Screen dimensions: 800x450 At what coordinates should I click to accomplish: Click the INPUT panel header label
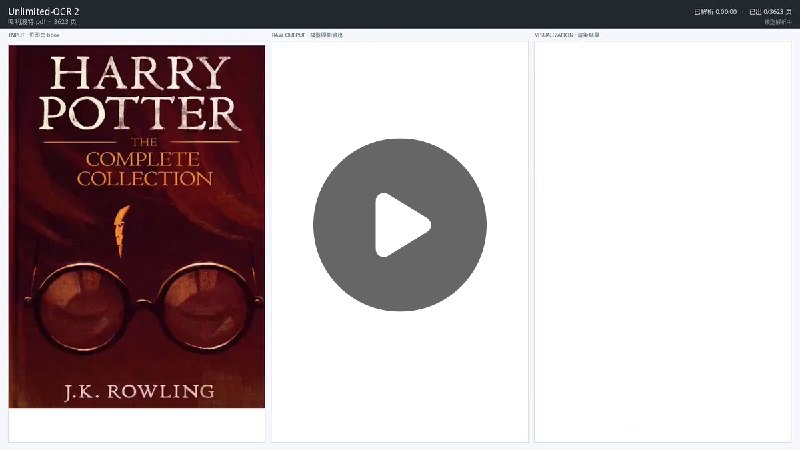[34, 35]
